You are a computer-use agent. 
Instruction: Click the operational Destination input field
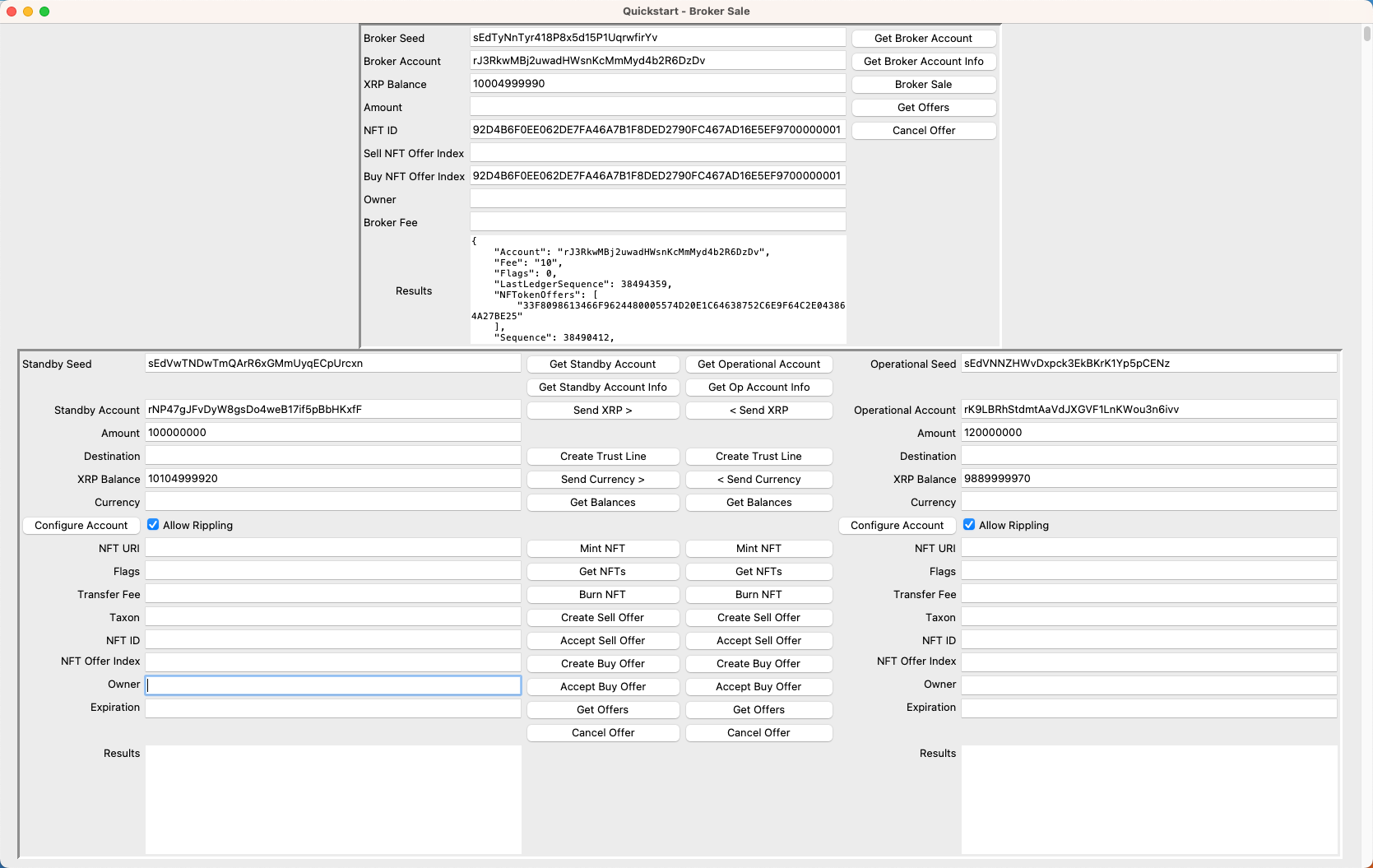[1148, 456]
